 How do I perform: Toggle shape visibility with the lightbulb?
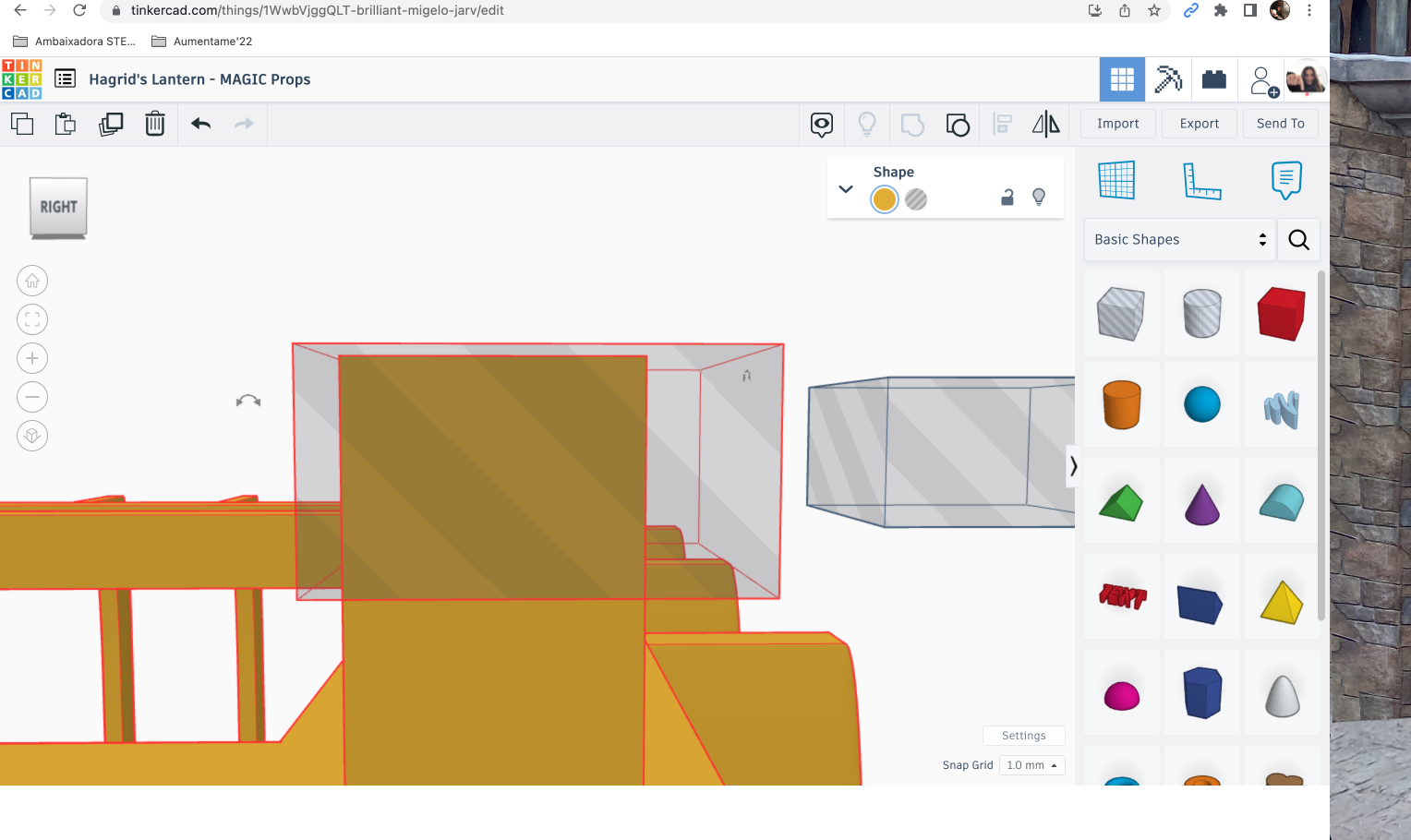1038,197
